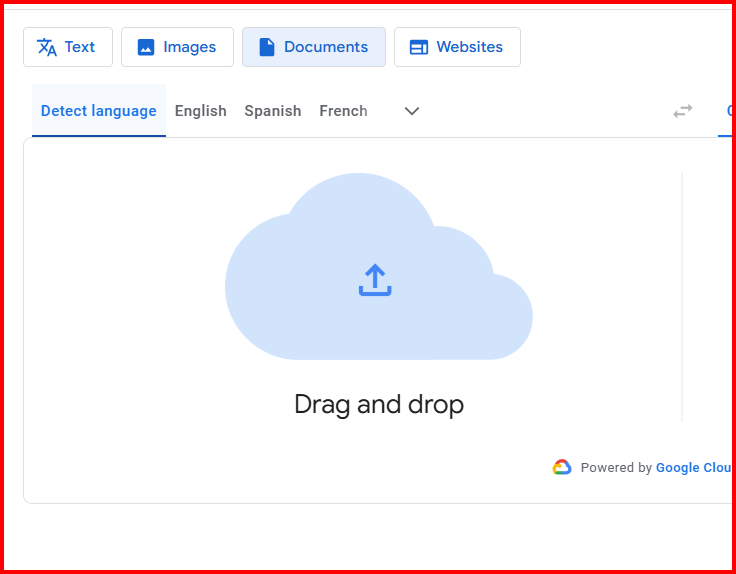Choose English as source language
This screenshot has width=736, height=574.
[200, 111]
